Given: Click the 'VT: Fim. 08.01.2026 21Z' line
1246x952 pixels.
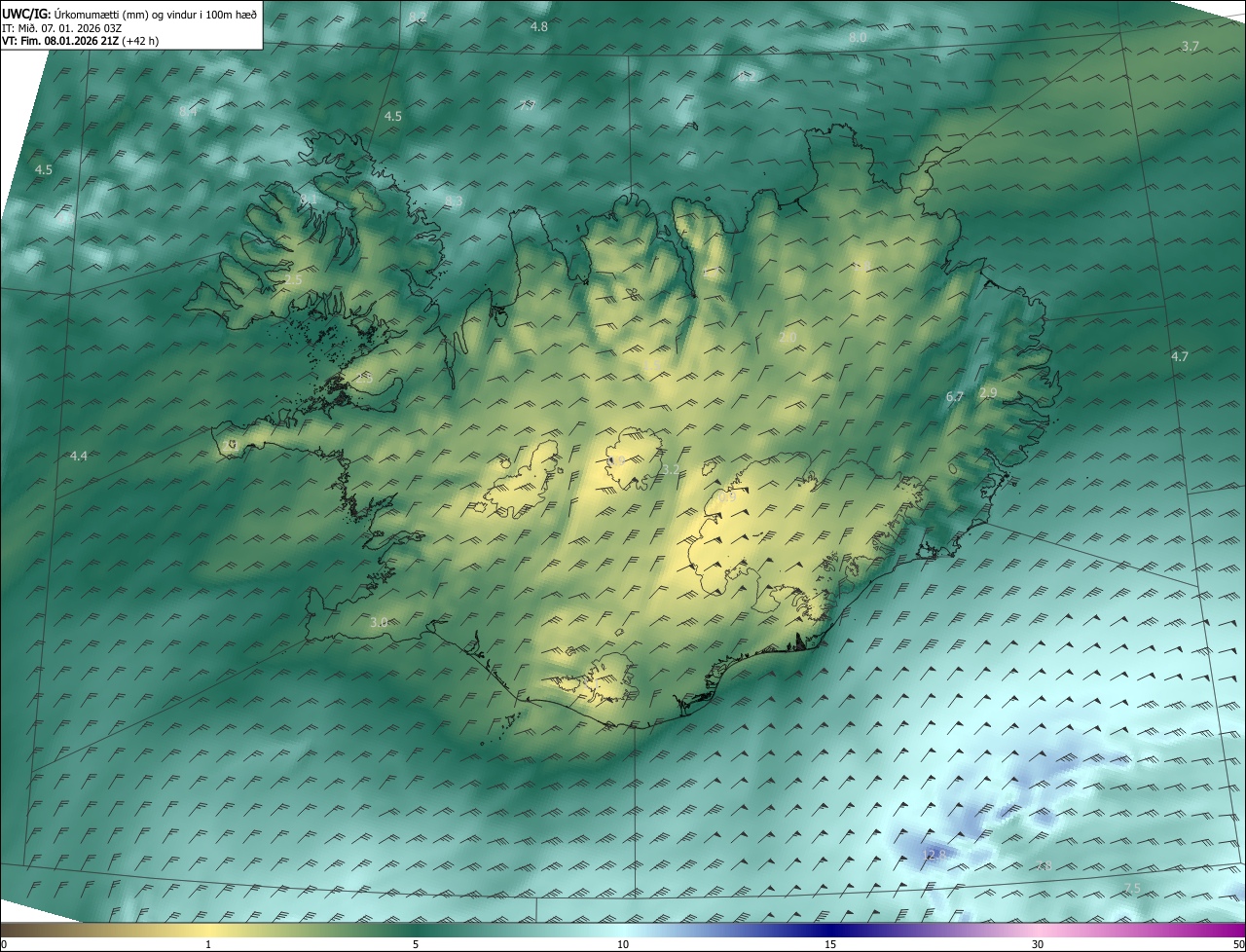Looking at the screenshot, I should (x=81, y=41).
